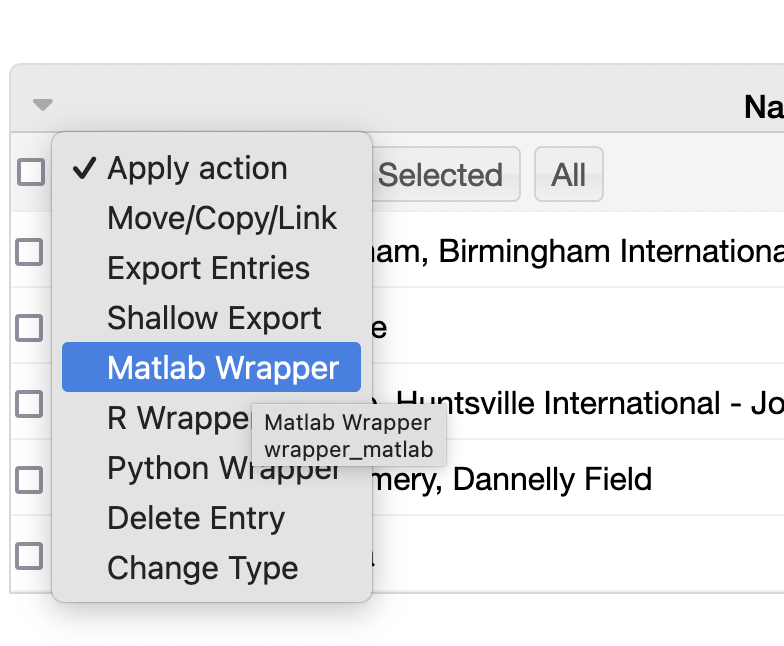Click the Name column header
784x646 pixels.
(x=763, y=106)
